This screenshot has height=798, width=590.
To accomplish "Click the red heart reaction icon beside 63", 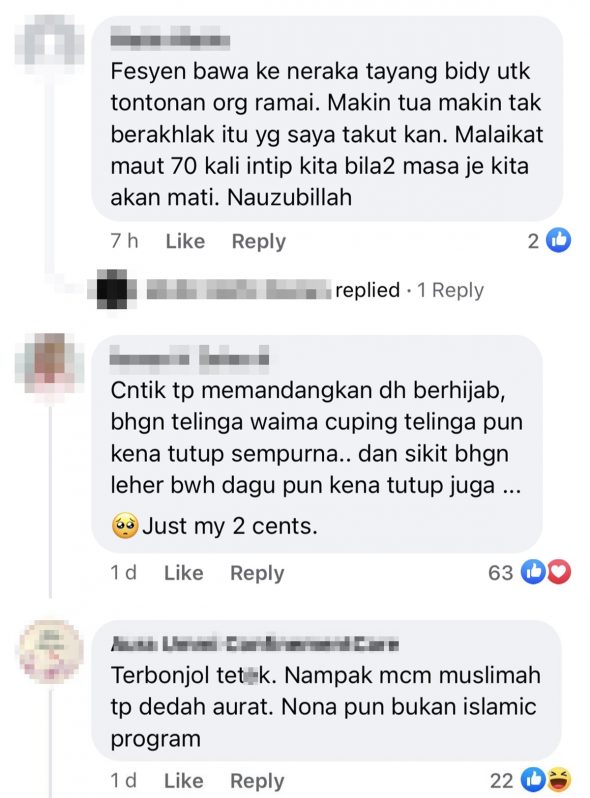I will click(558, 572).
